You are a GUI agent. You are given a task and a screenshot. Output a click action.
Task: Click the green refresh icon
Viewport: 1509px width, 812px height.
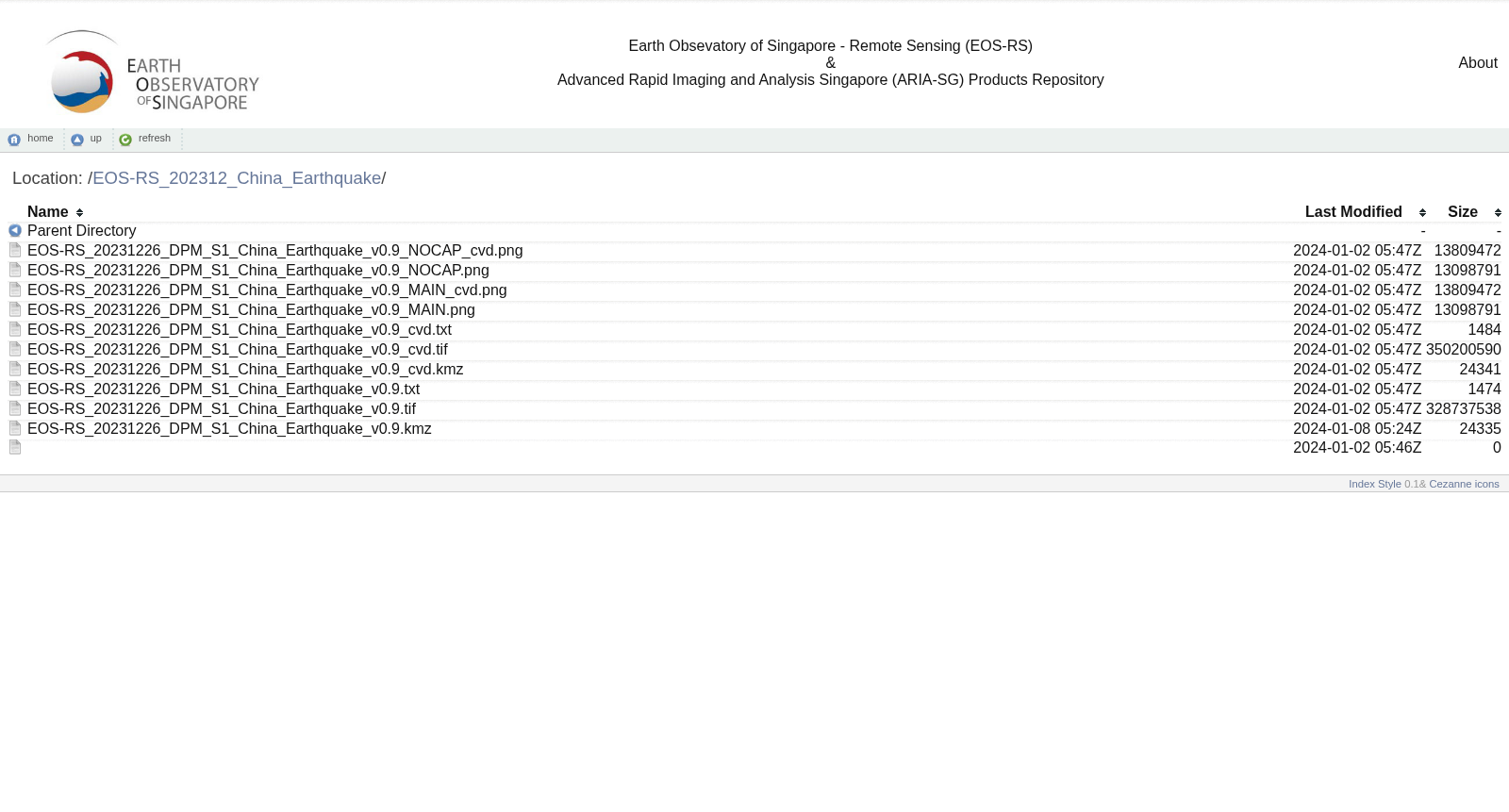[x=125, y=140]
